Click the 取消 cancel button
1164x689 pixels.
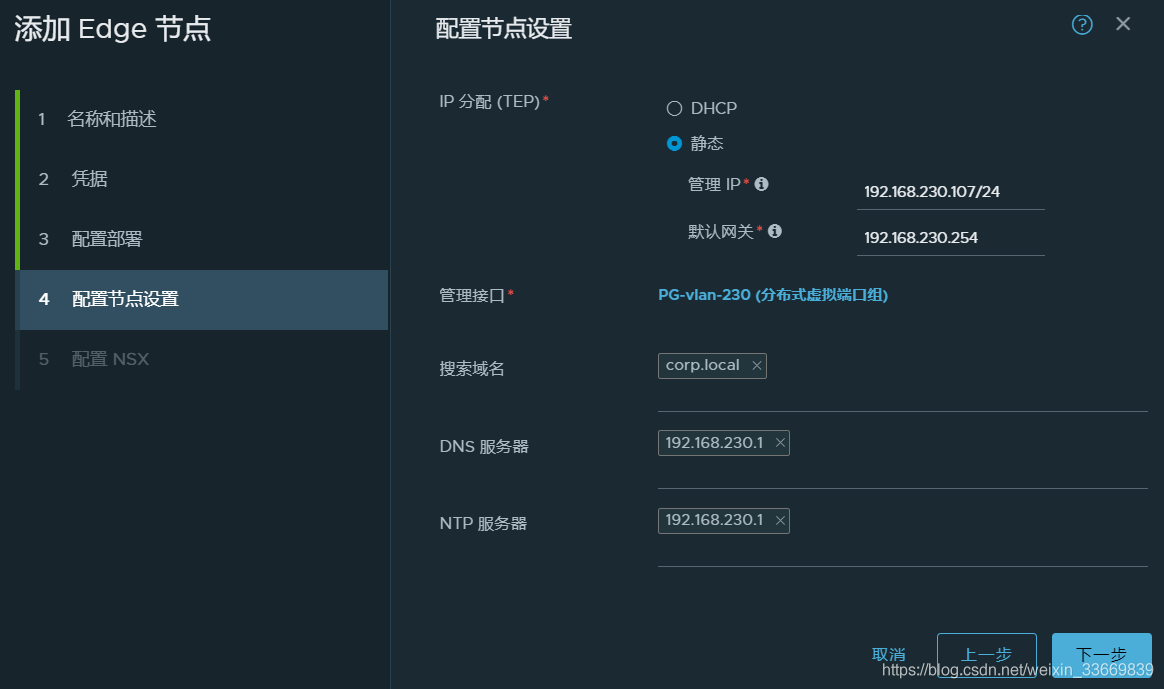point(889,655)
